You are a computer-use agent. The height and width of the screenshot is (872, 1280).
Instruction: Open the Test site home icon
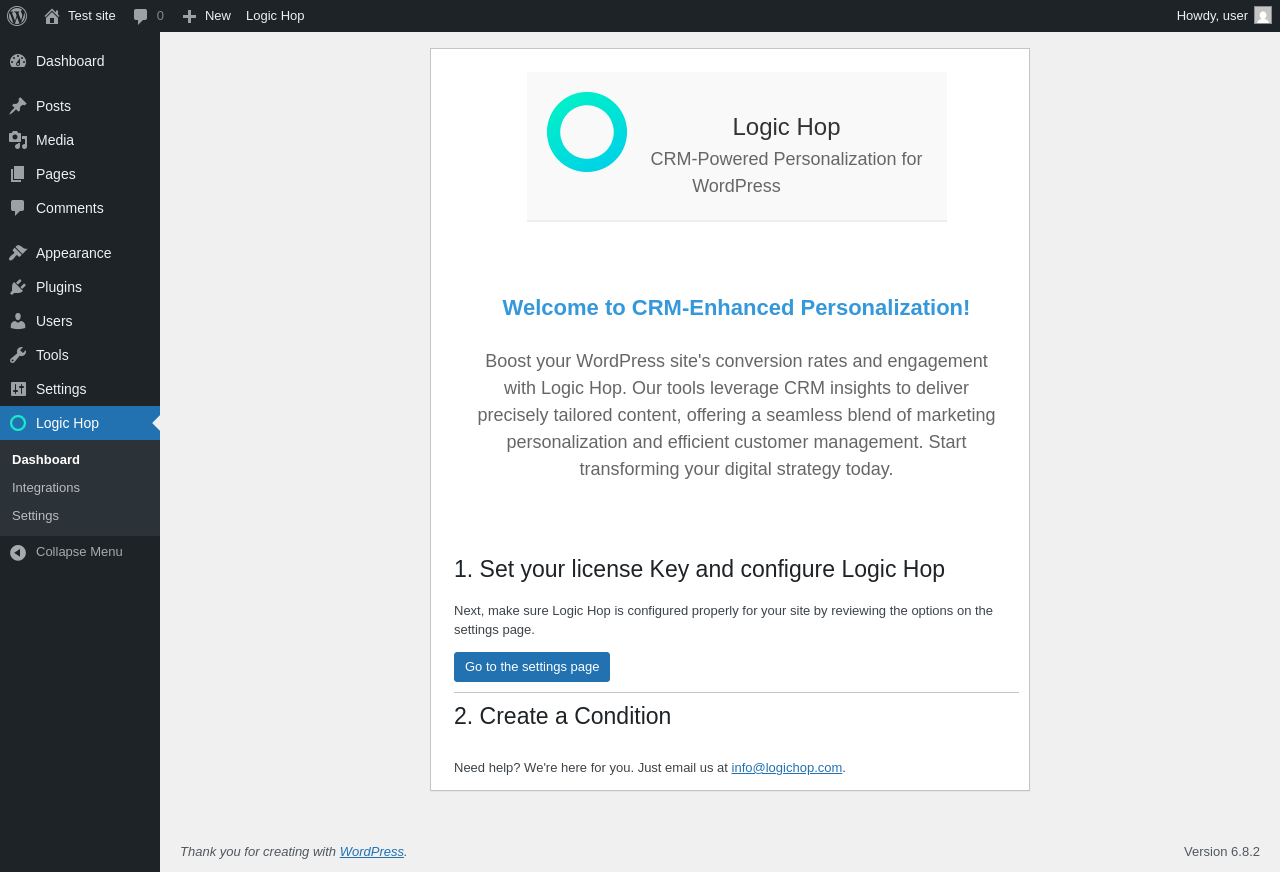52,16
